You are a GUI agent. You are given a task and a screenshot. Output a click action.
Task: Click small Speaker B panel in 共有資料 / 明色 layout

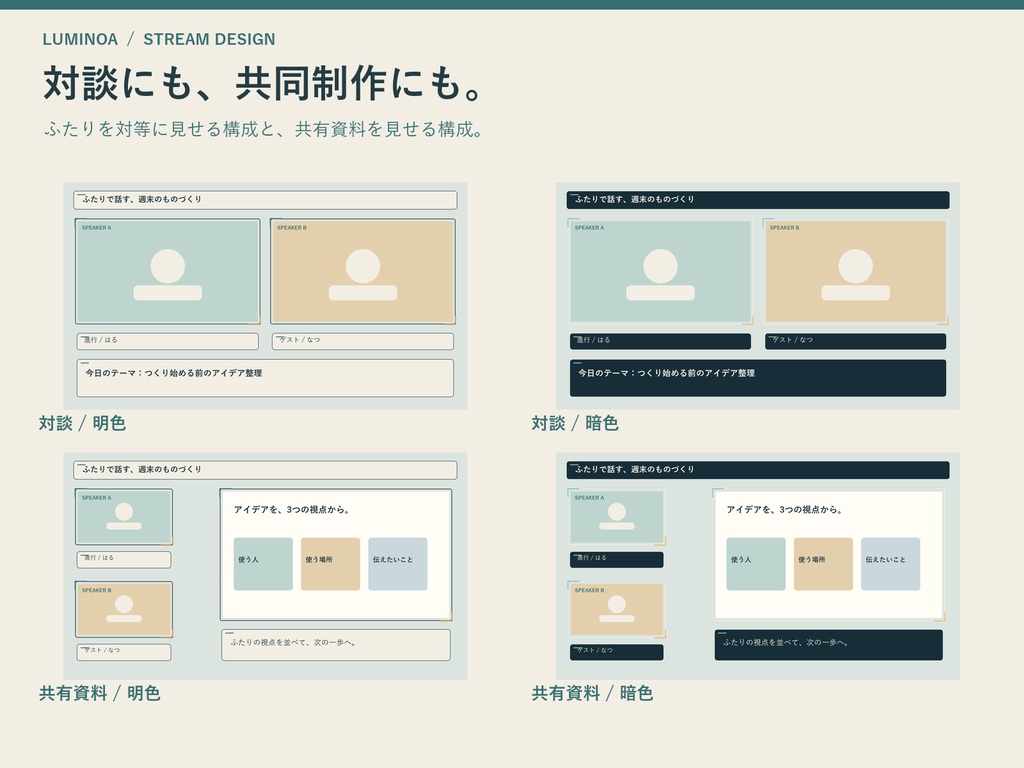[x=124, y=609]
